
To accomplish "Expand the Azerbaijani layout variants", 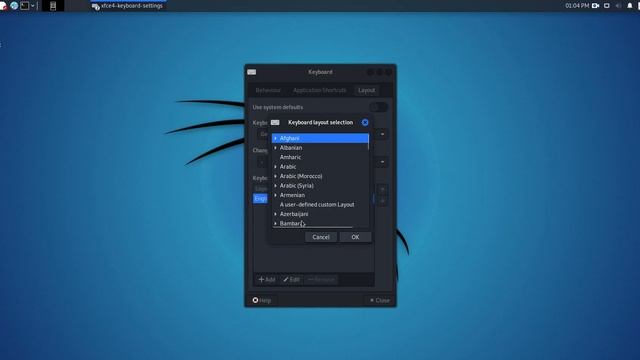I will point(276,214).
